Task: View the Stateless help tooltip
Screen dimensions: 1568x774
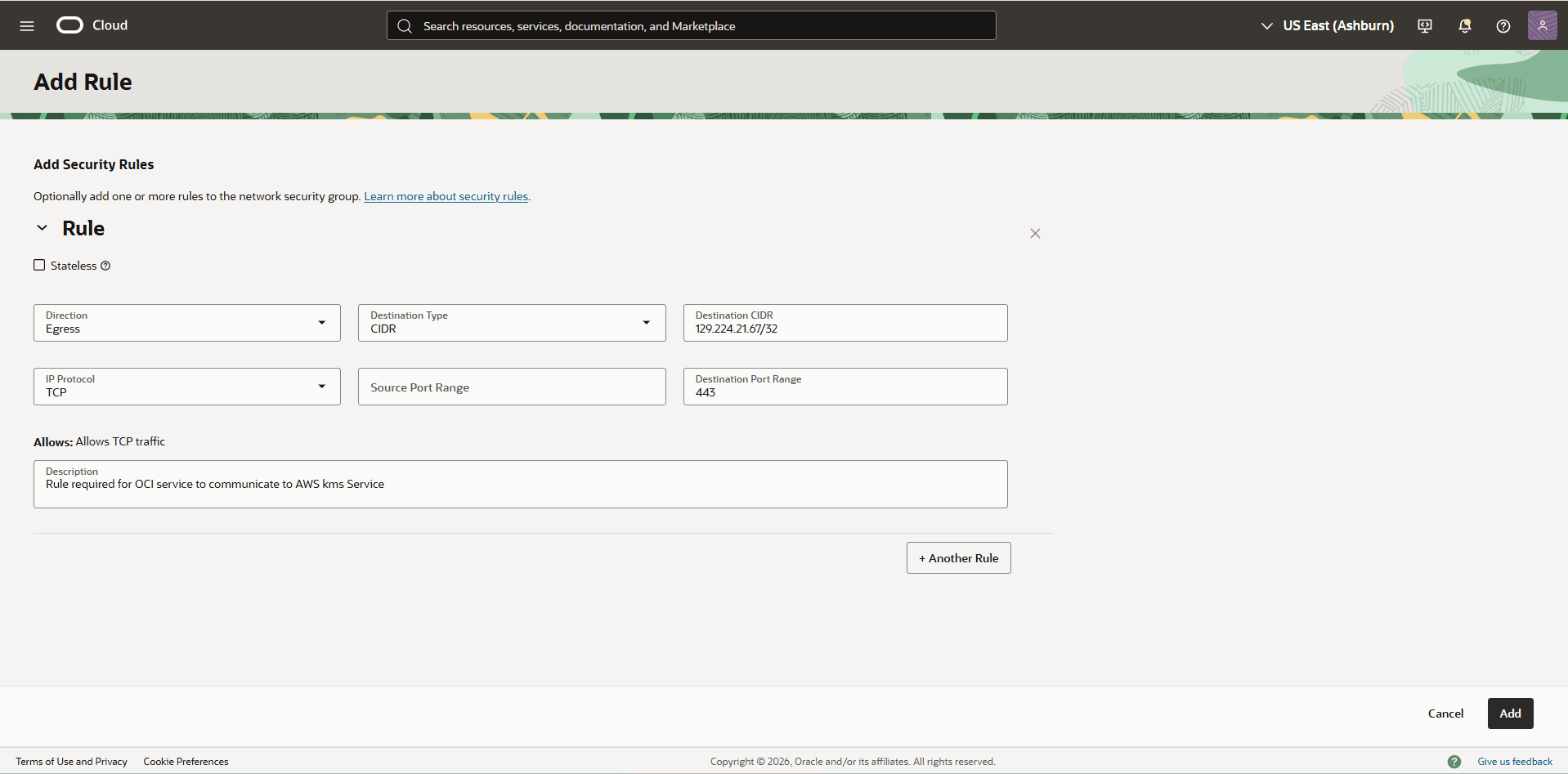Action: [105, 265]
